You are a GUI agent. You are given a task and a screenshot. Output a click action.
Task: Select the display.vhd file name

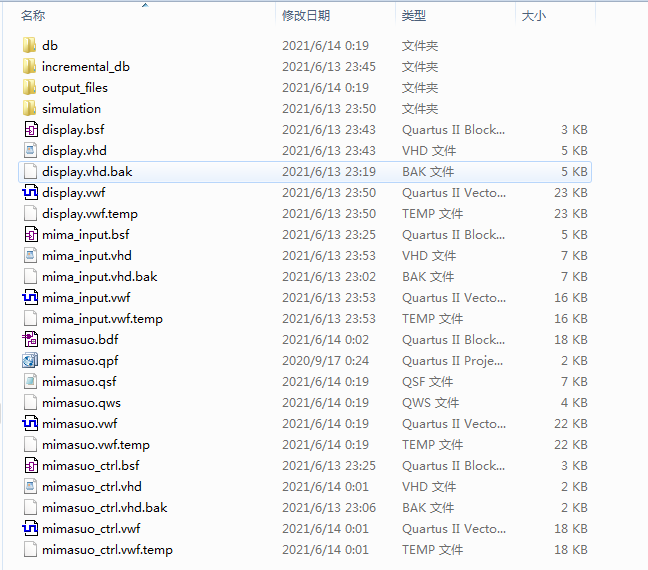click(x=74, y=150)
